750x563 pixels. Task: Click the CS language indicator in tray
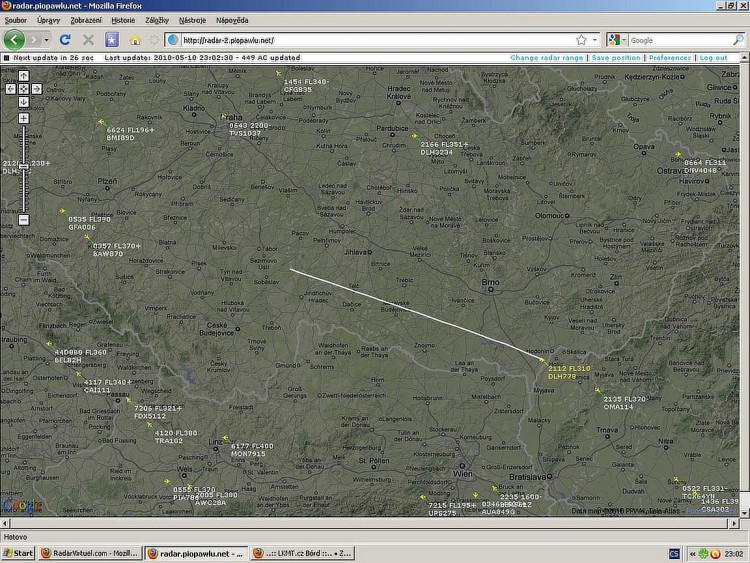(674, 554)
